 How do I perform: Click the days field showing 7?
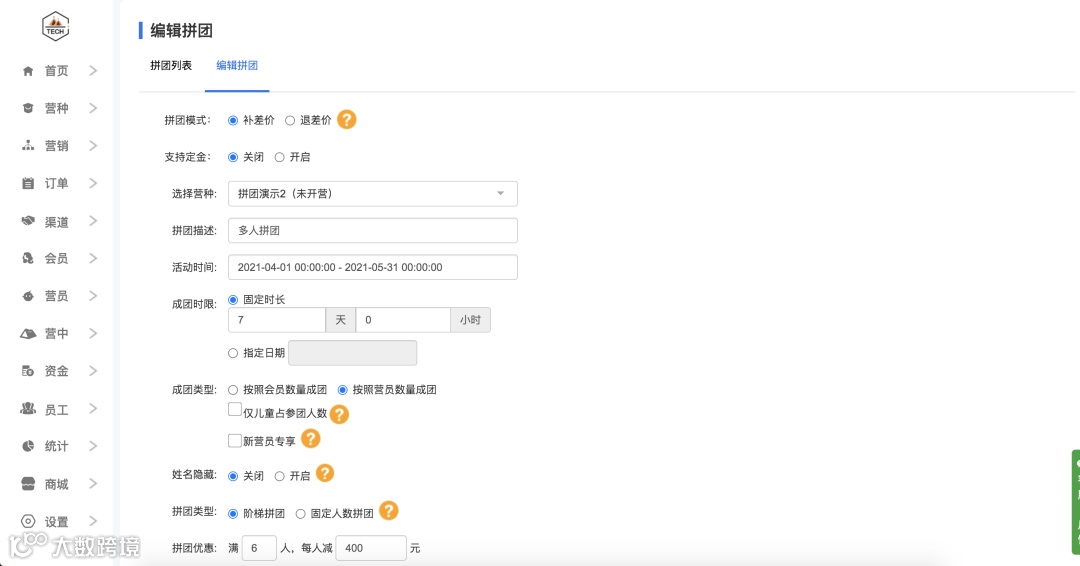(277, 320)
